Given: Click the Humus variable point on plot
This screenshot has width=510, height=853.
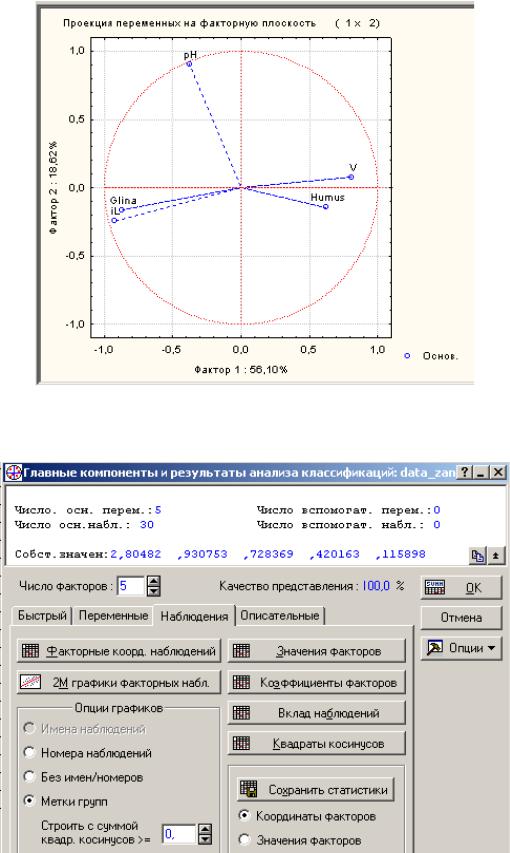Looking at the screenshot, I should (x=326, y=206).
